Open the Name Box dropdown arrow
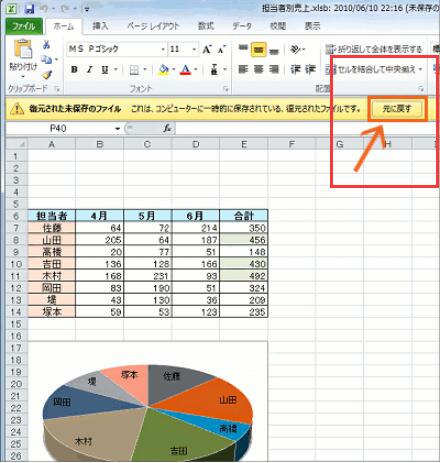The width and height of the screenshot is (440, 463). (x=117, y=129)
